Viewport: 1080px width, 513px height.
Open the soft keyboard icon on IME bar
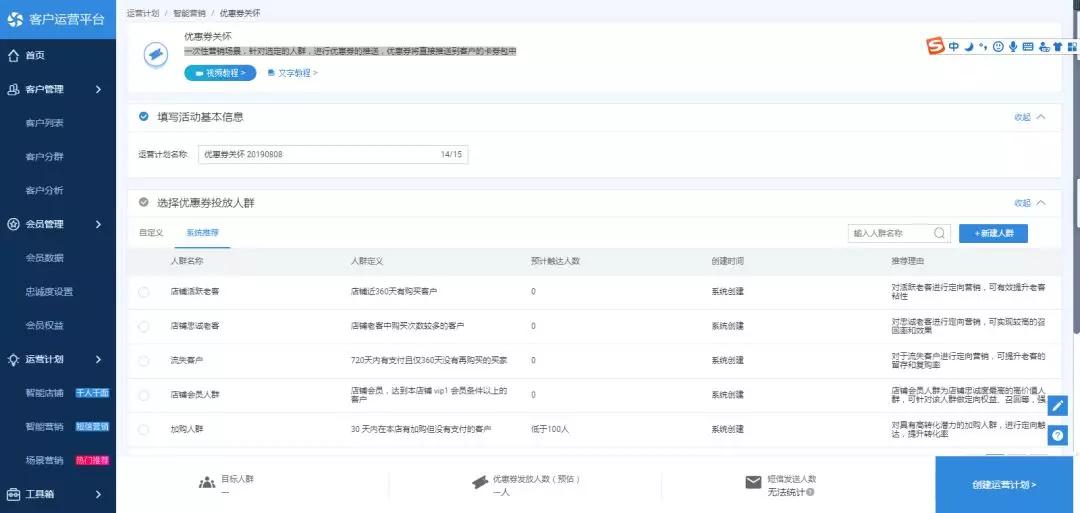point(1028,47)
